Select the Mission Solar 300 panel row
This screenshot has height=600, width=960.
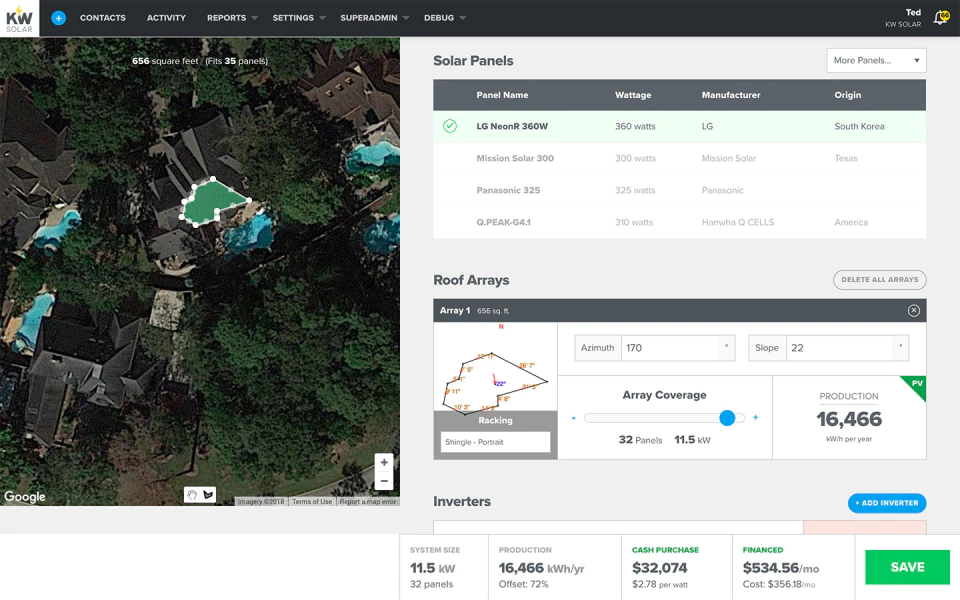coord(680,159)
